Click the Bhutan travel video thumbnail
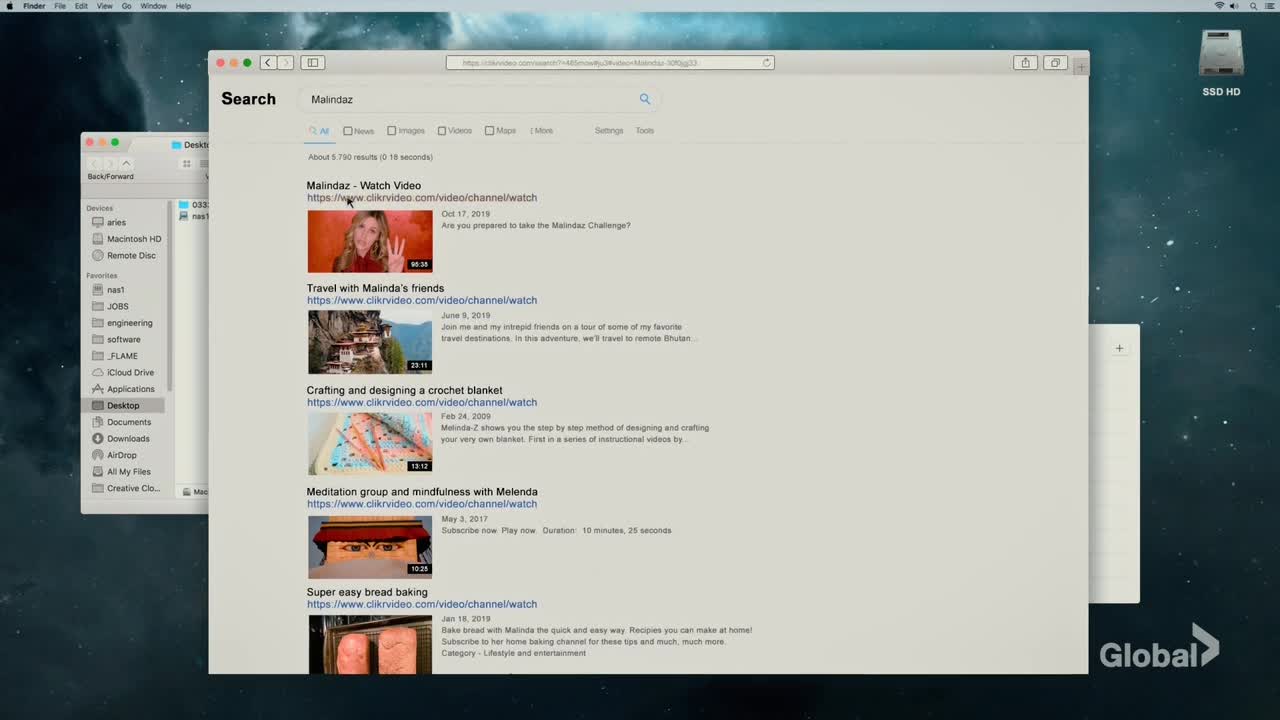This screenshot has width=1280, height=720. [x=370, y=342]
